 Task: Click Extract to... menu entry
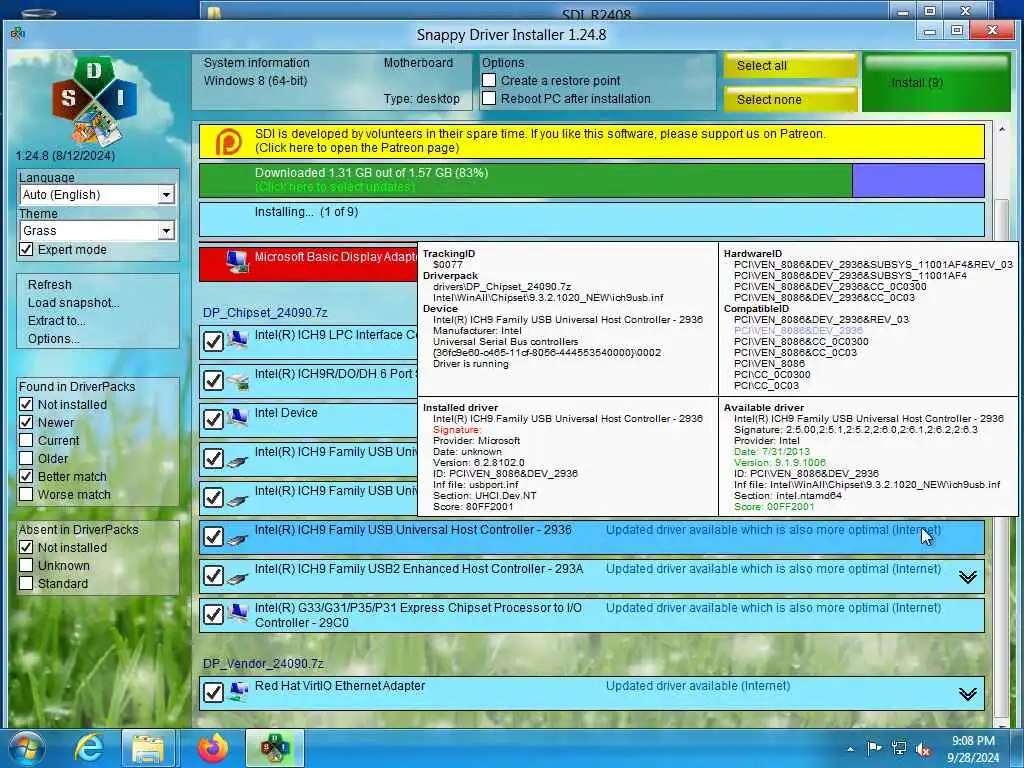pos(56,321)
